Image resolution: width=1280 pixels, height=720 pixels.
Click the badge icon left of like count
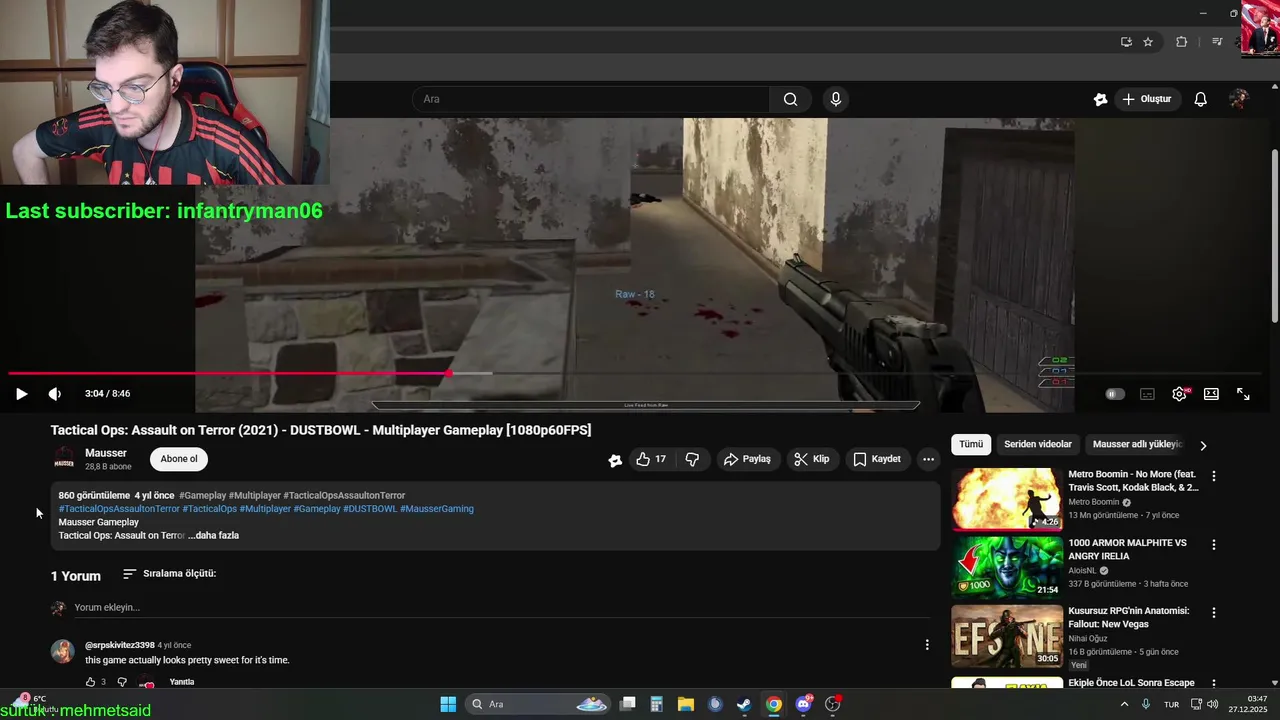point(615,460)
